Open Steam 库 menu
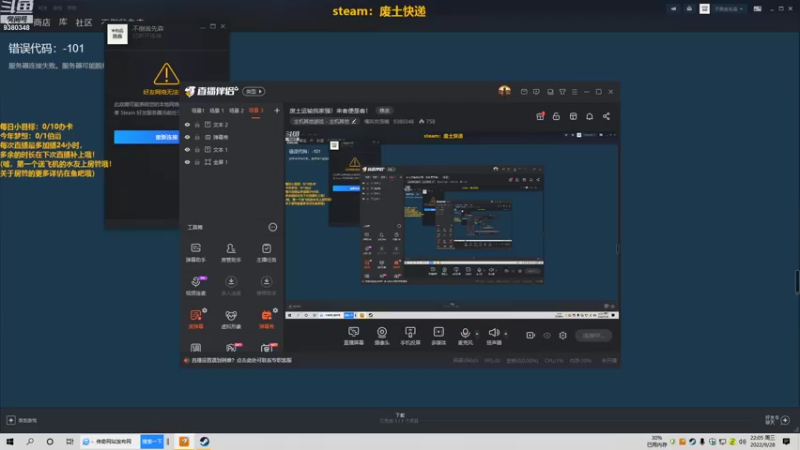Image resolution: width=800 pixels, height=450 pixels. click(x=63, y=22)
